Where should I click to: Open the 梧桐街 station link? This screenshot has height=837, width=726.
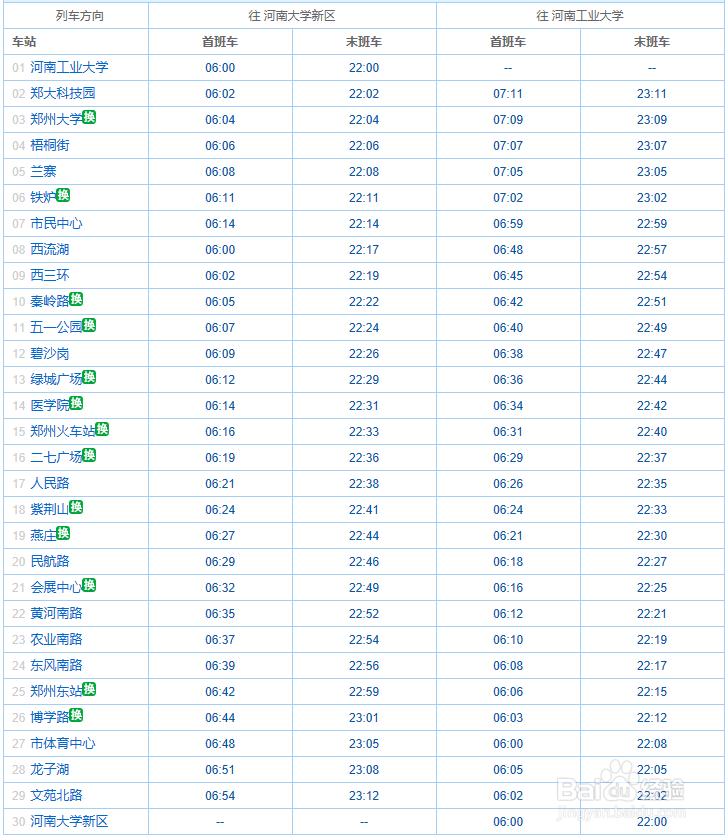(50, 145)
